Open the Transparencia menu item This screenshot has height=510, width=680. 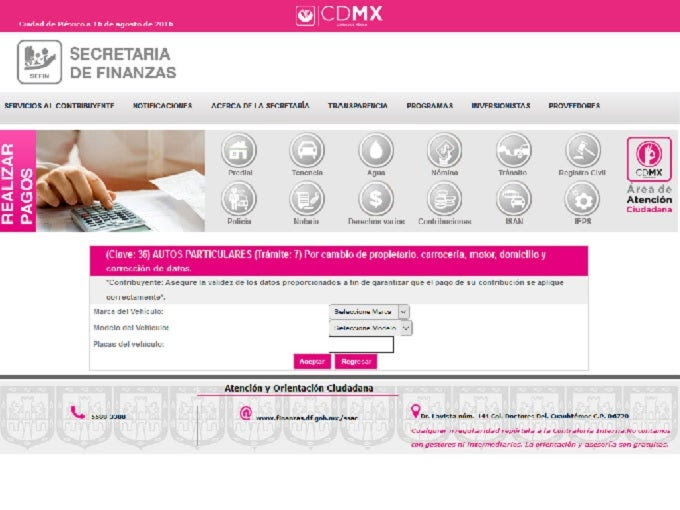point(358,105)
